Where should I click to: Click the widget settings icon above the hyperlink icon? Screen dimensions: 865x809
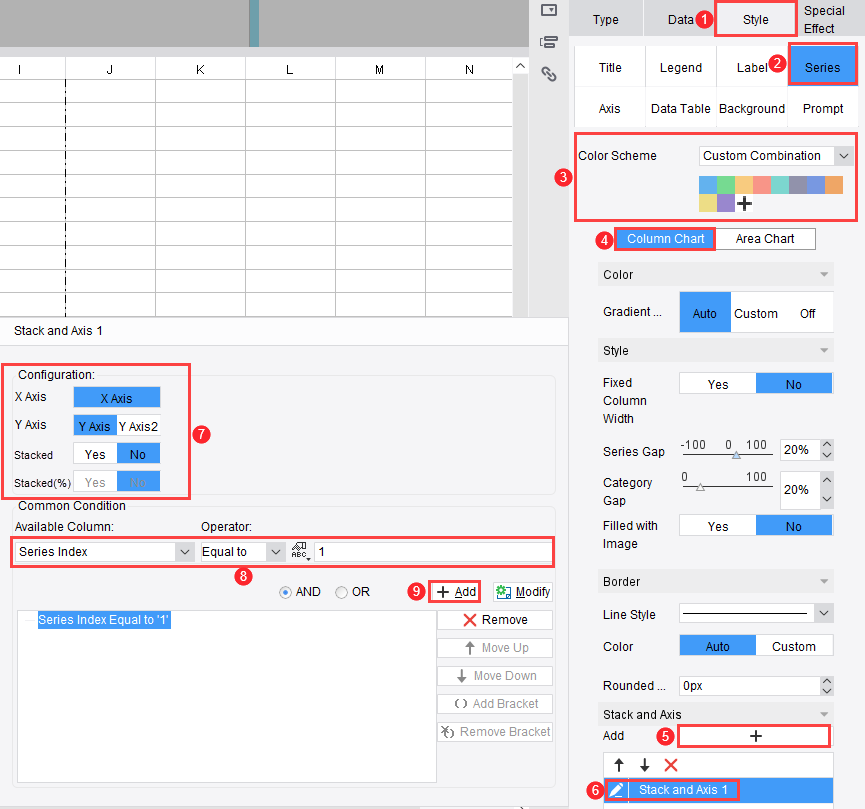pyautogui.click(x=548, y=42)
